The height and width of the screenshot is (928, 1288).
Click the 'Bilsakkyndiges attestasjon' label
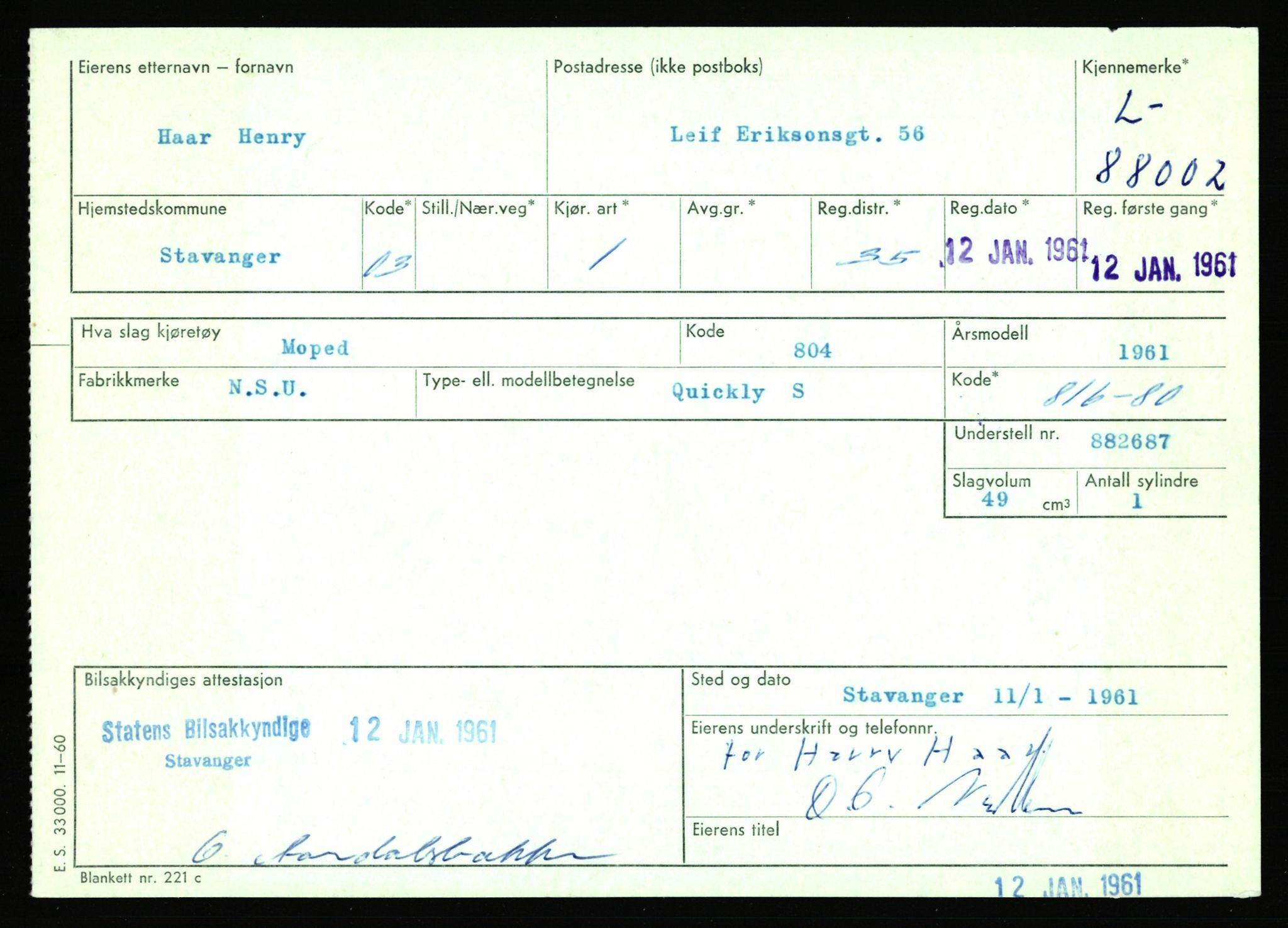(x=183, y=680)
